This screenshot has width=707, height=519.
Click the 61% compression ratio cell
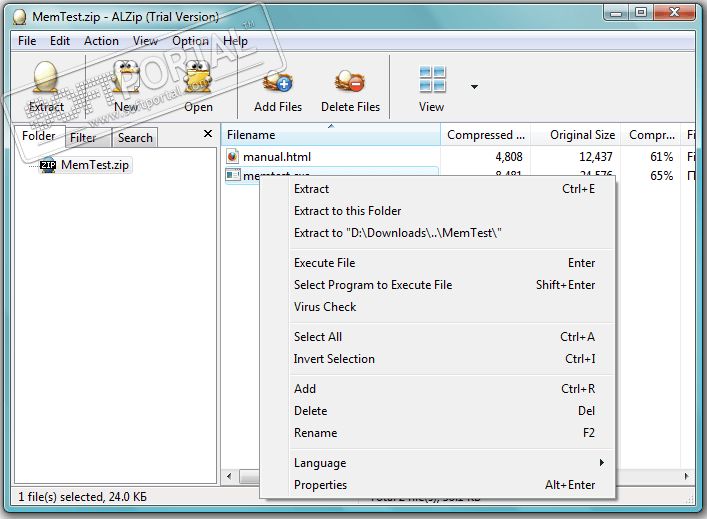661,157
